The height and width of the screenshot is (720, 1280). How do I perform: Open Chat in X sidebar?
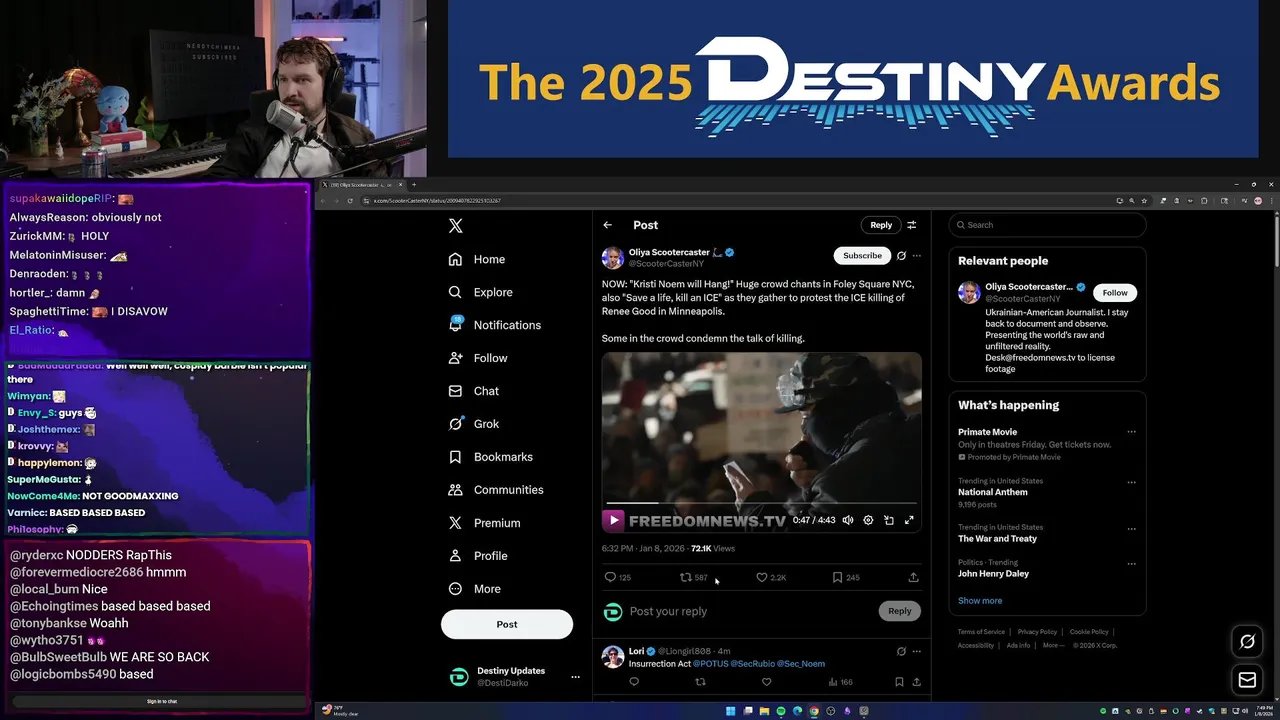point(473,391)
